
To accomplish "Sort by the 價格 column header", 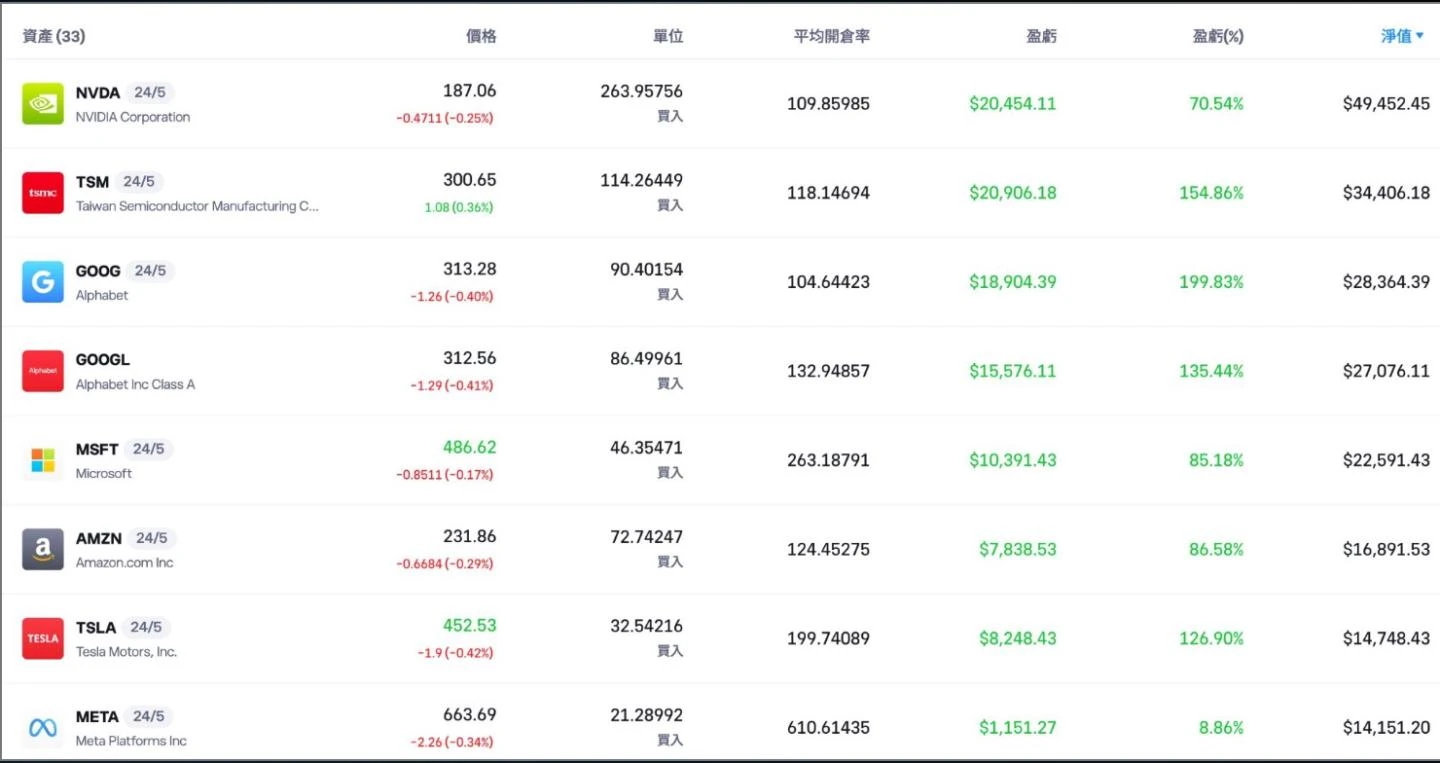I will pyautogui.click(x=482, y=36).
